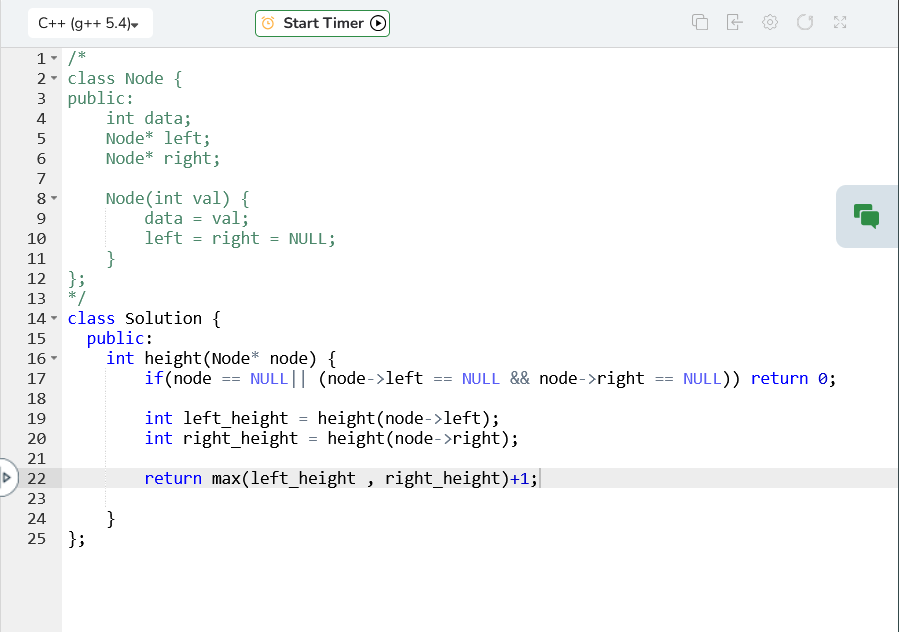
Task: Collapse the comment fold arrow at line 1
Action: click(x=54, y=58)
